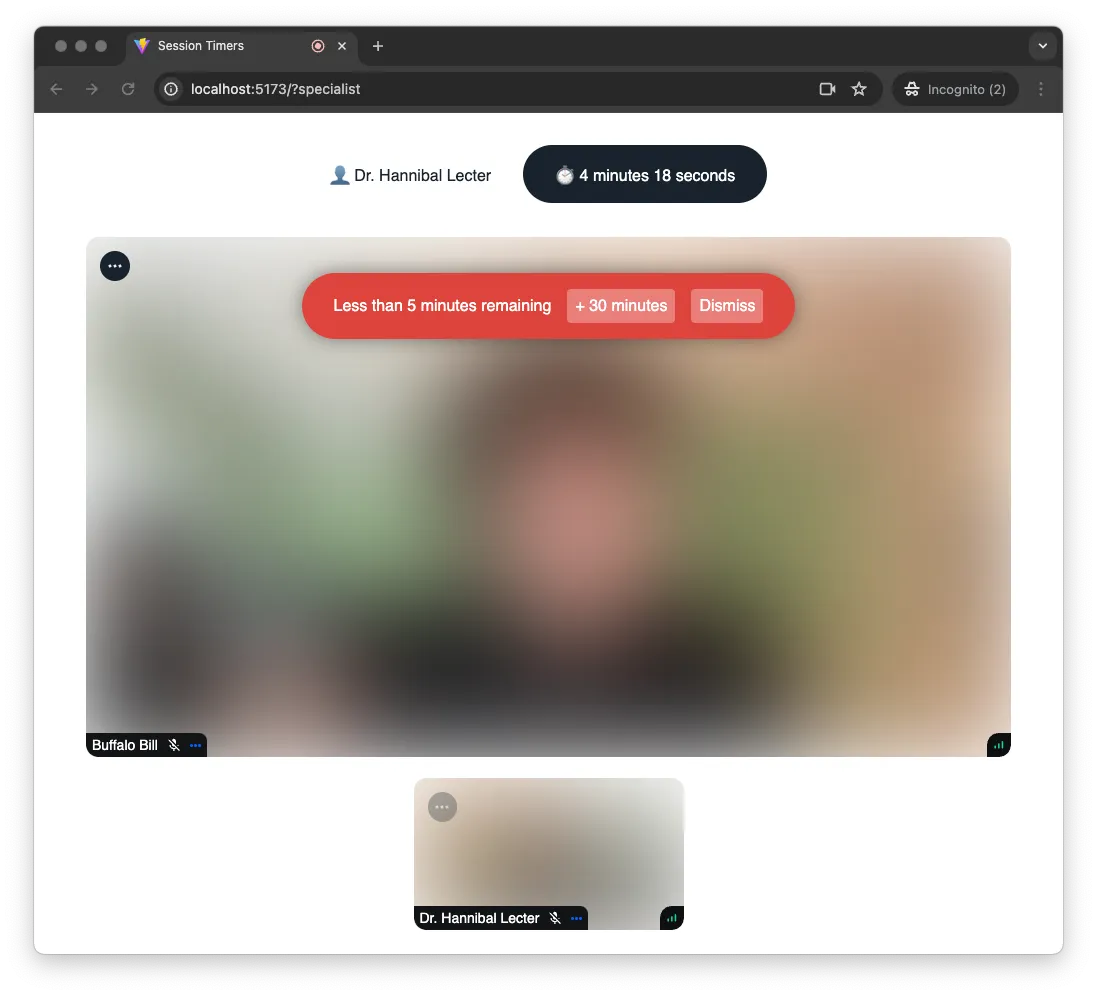Dismiss the time remaining warning
The image size is (1097, 996).
click(x=726, y=306)
